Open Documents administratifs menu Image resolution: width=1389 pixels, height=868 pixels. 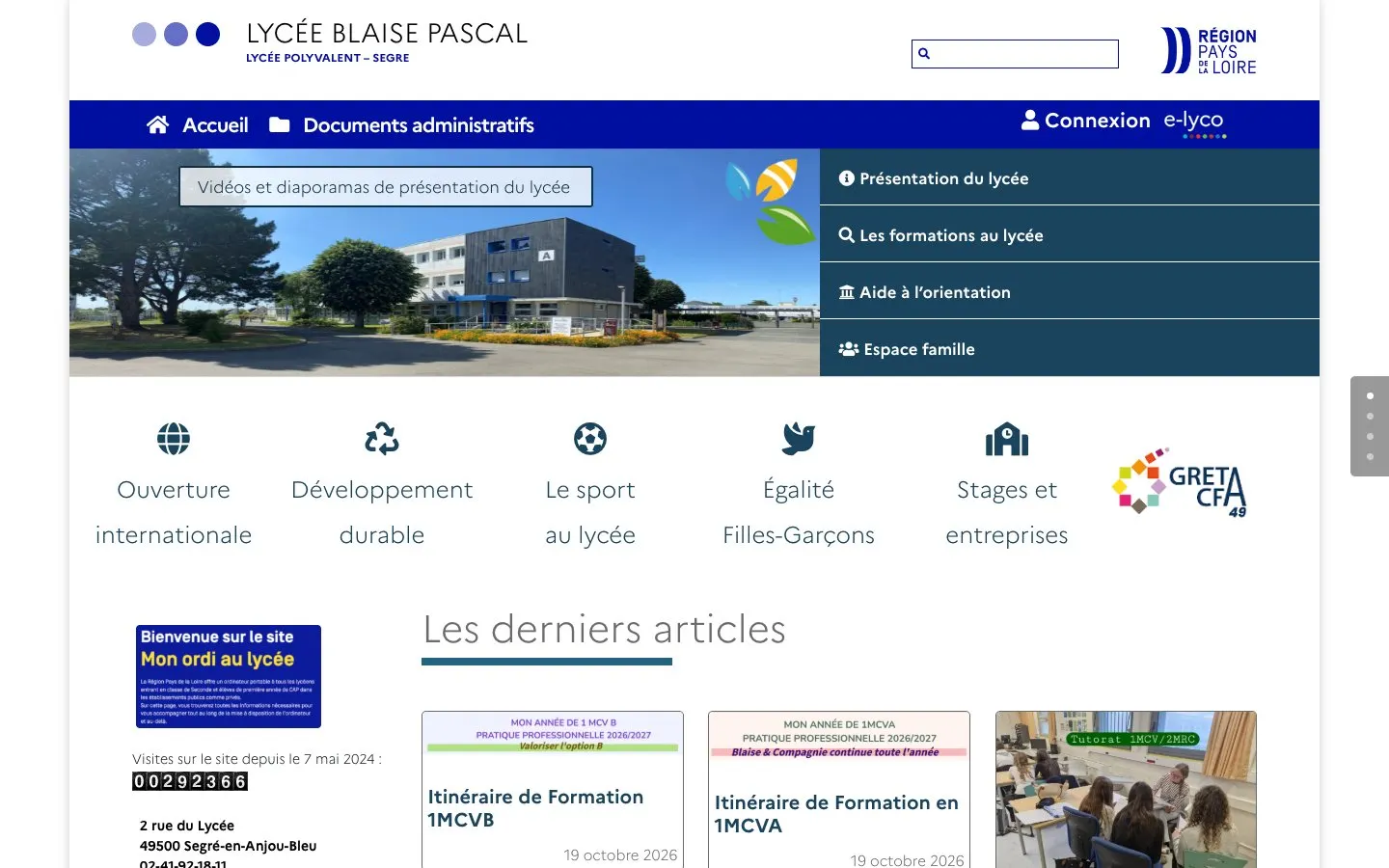tap(419, 125)
